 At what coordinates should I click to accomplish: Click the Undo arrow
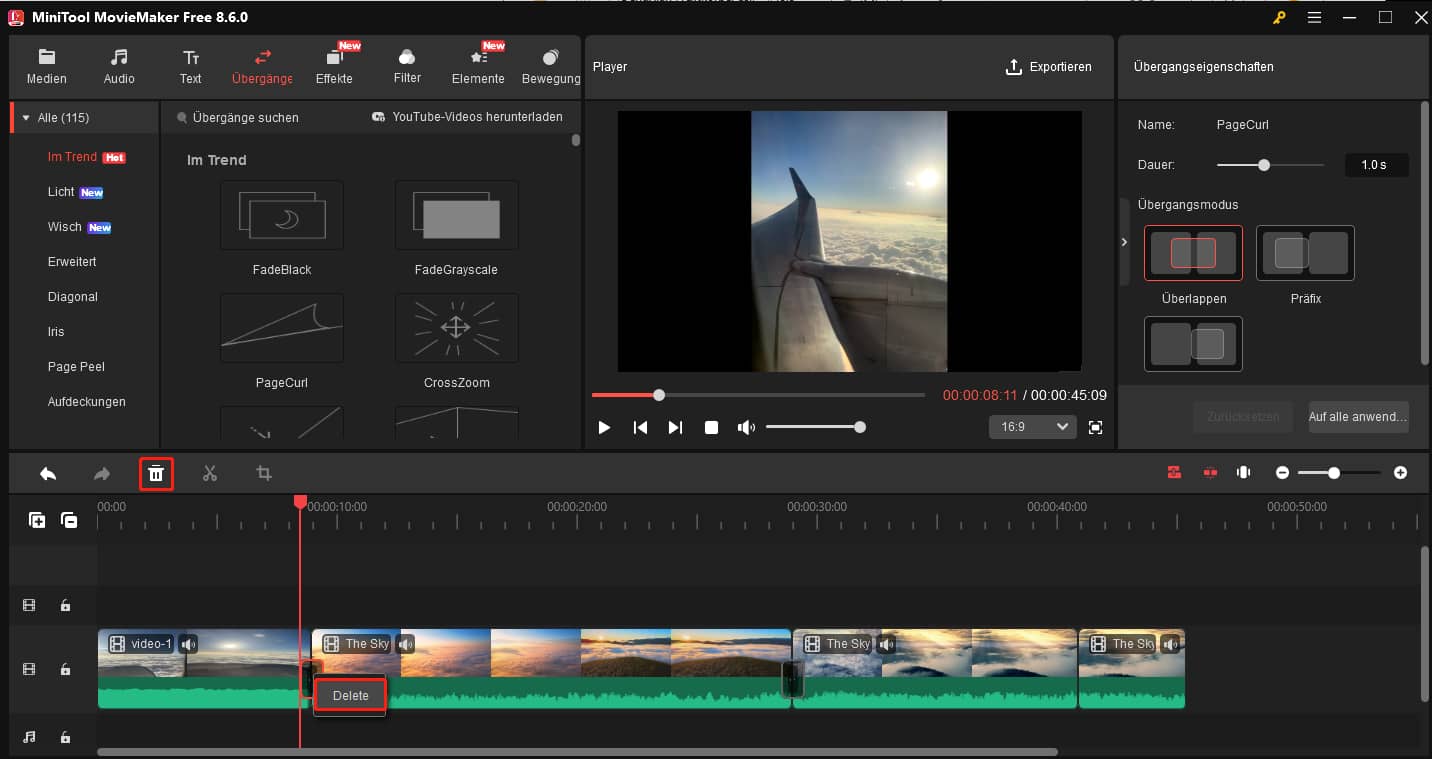point(48,472)
